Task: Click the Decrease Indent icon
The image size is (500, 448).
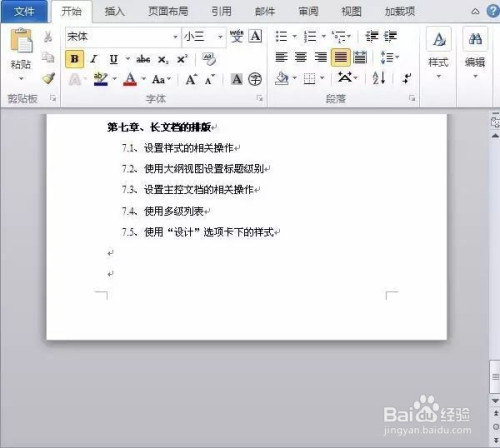Action: (372, 36)
